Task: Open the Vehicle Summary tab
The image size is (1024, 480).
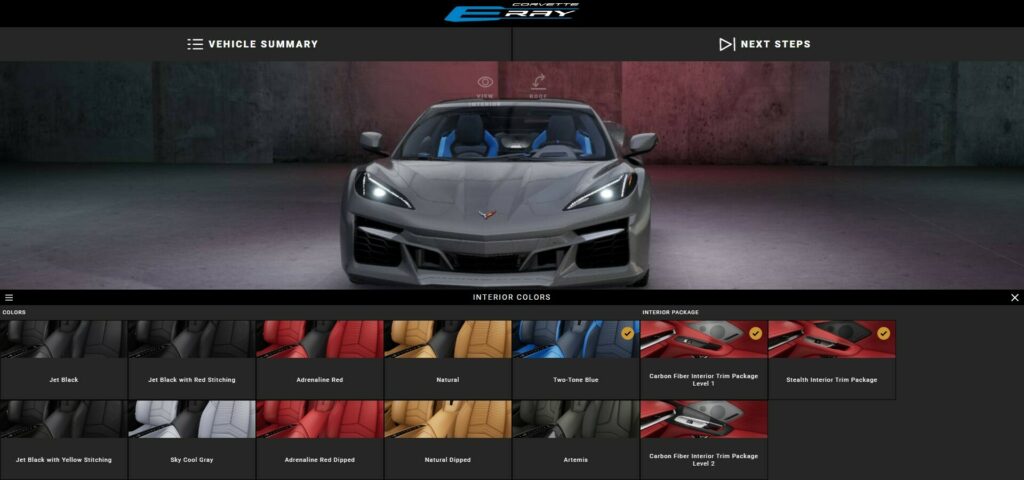Action: (x=255, y=44)
